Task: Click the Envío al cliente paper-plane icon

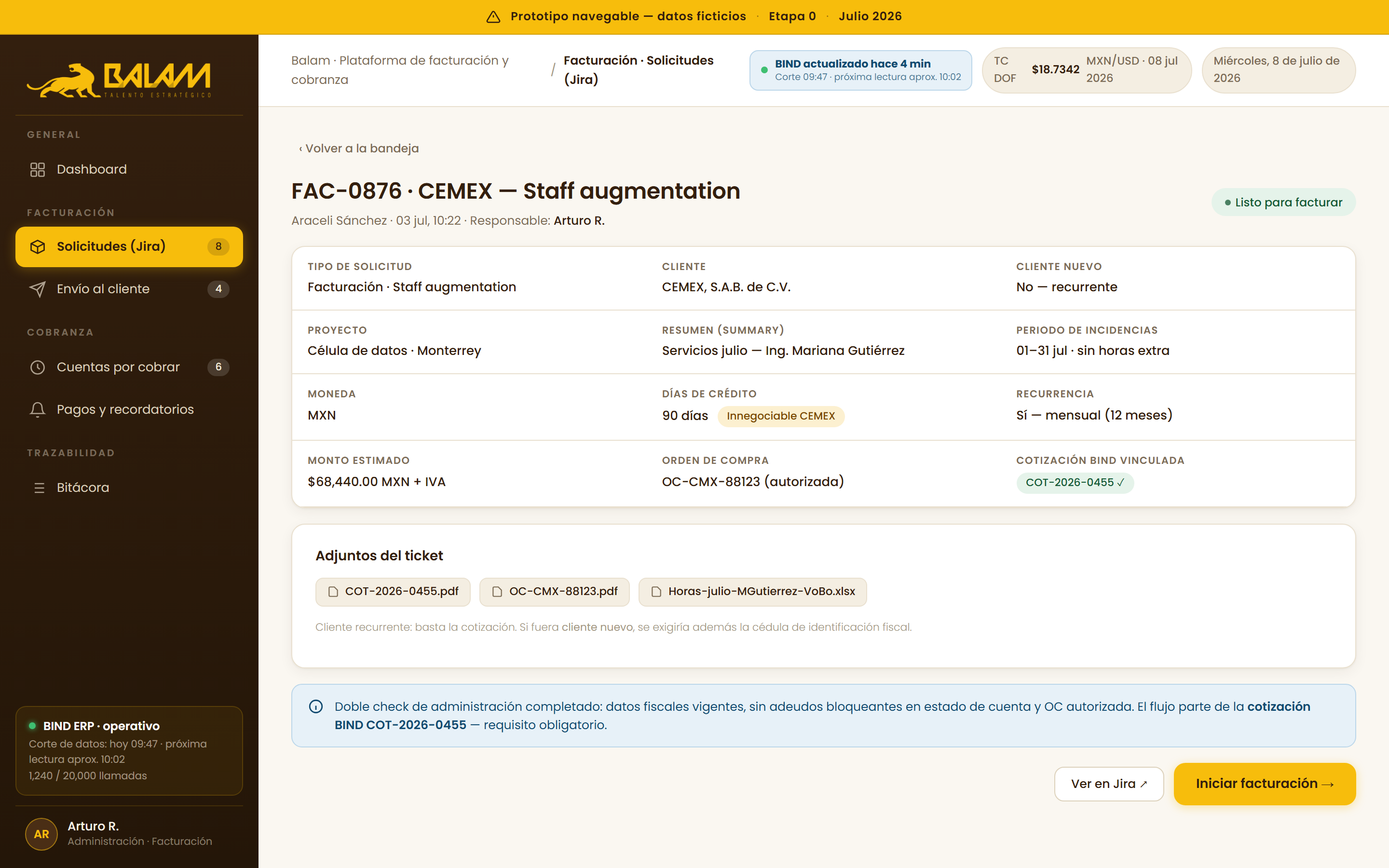Action: coord(37,289)
